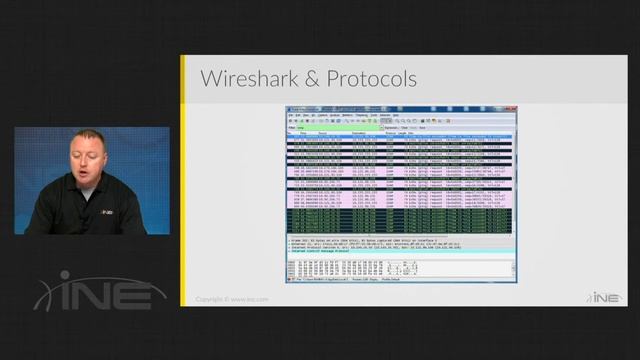Click the Close capture file icon
This screenshot has height=360, width=640.
click(333, 121)
